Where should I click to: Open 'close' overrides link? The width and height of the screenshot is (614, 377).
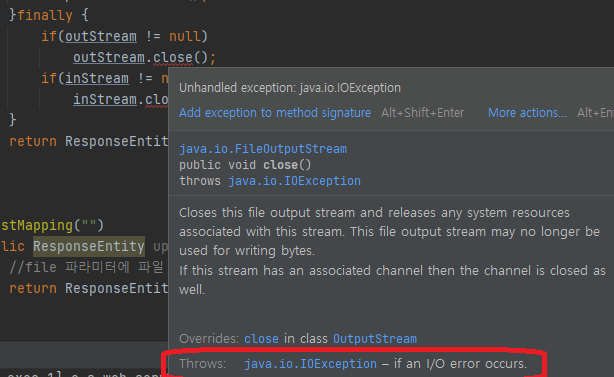coord(261,339)
